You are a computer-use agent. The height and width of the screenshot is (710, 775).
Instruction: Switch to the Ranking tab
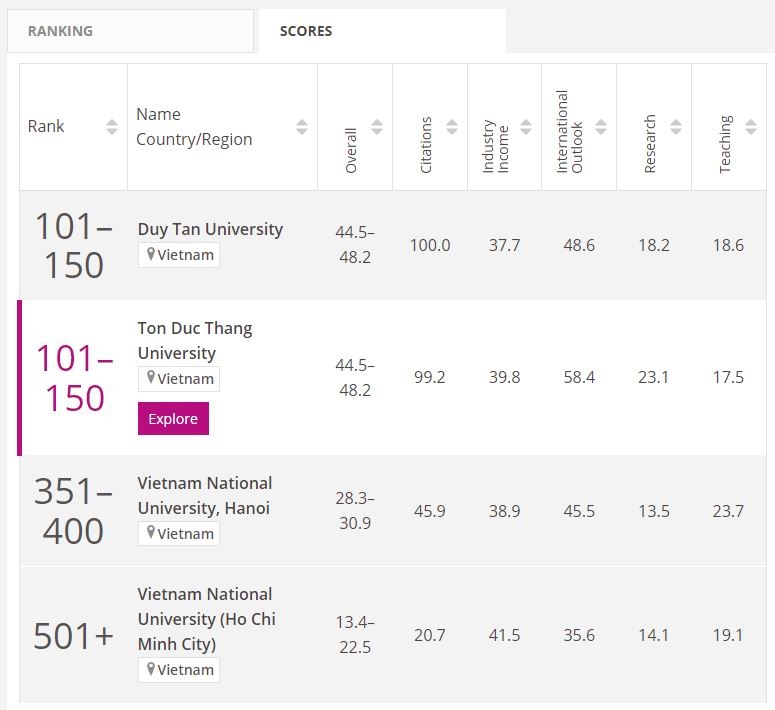pos(130,31)
